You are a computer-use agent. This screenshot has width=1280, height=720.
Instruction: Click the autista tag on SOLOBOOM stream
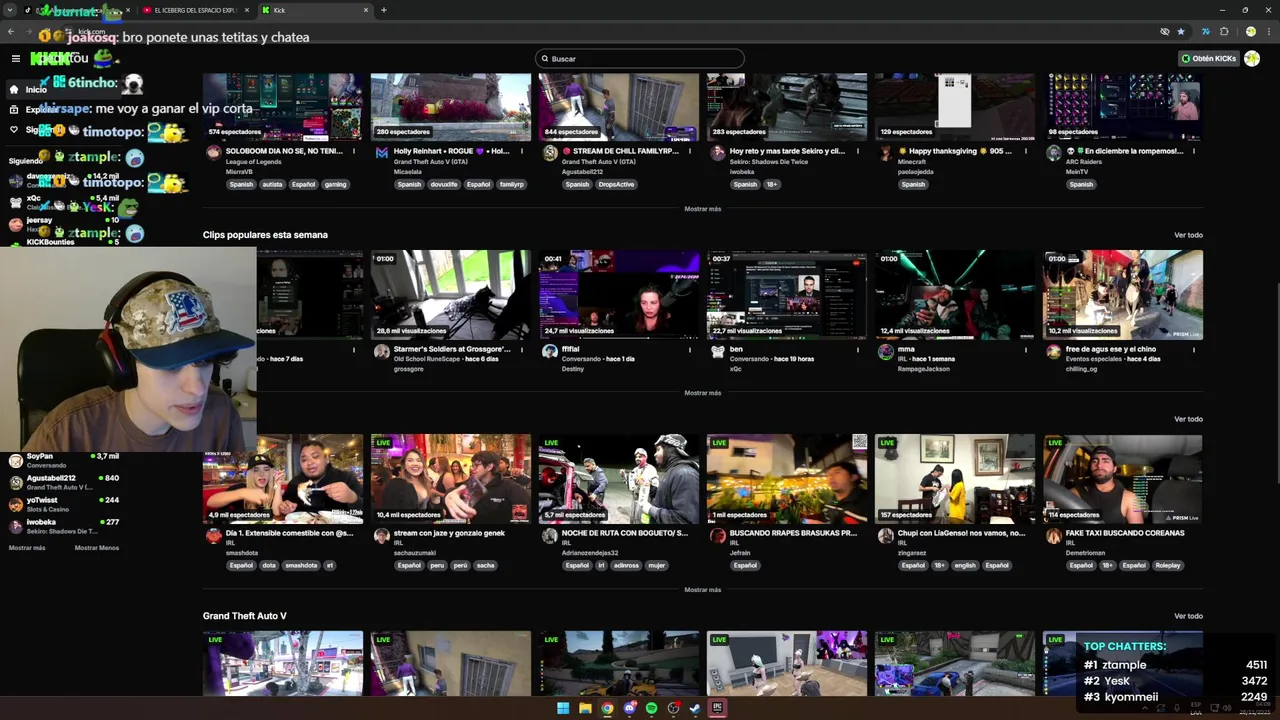point(272,184)
